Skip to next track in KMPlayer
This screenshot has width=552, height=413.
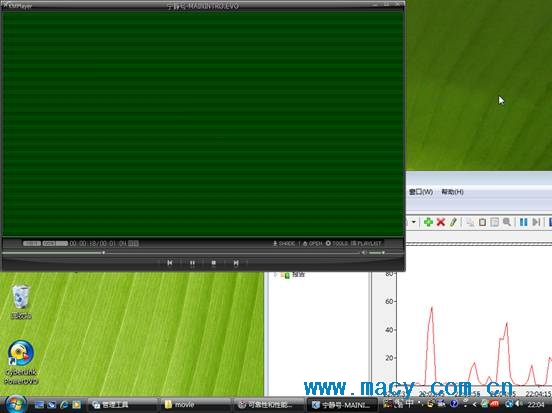click(236, 263)
